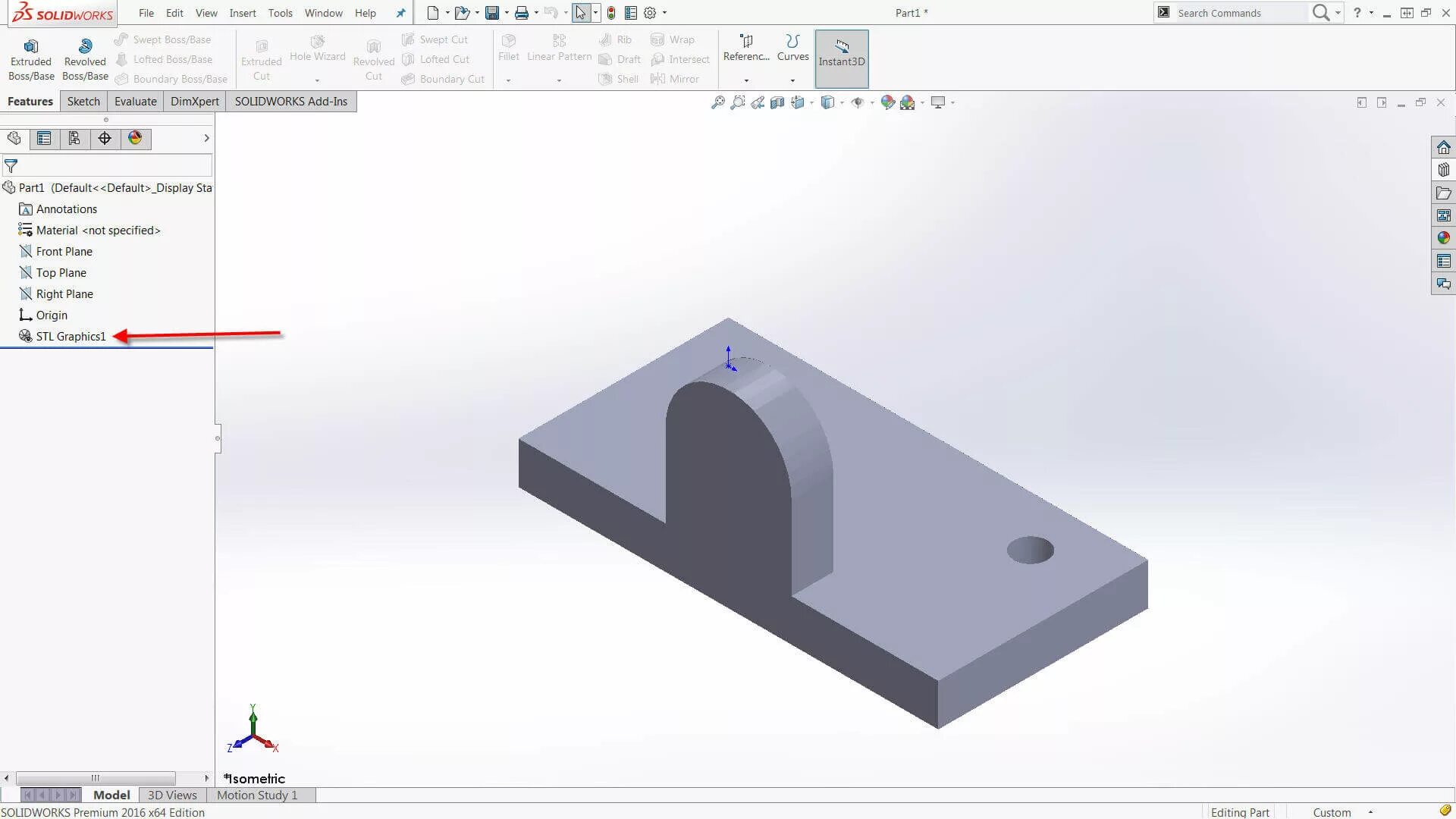Open the DisplayManager appearance tab
This screenshot has width=1456, height=819.
pyautogui.click(x=135, y=138)
